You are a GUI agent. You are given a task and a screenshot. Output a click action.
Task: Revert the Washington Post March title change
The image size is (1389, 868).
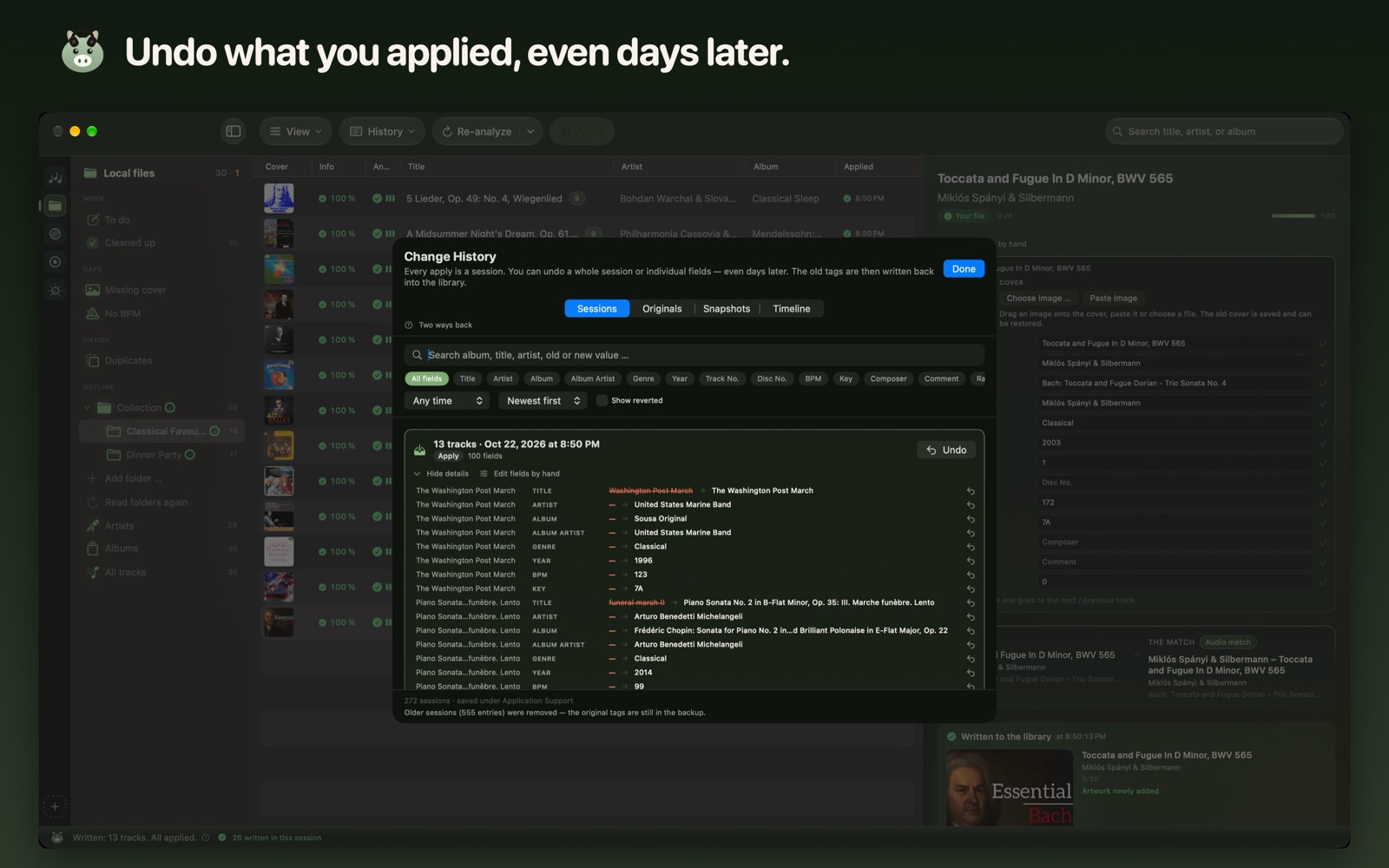971,491
